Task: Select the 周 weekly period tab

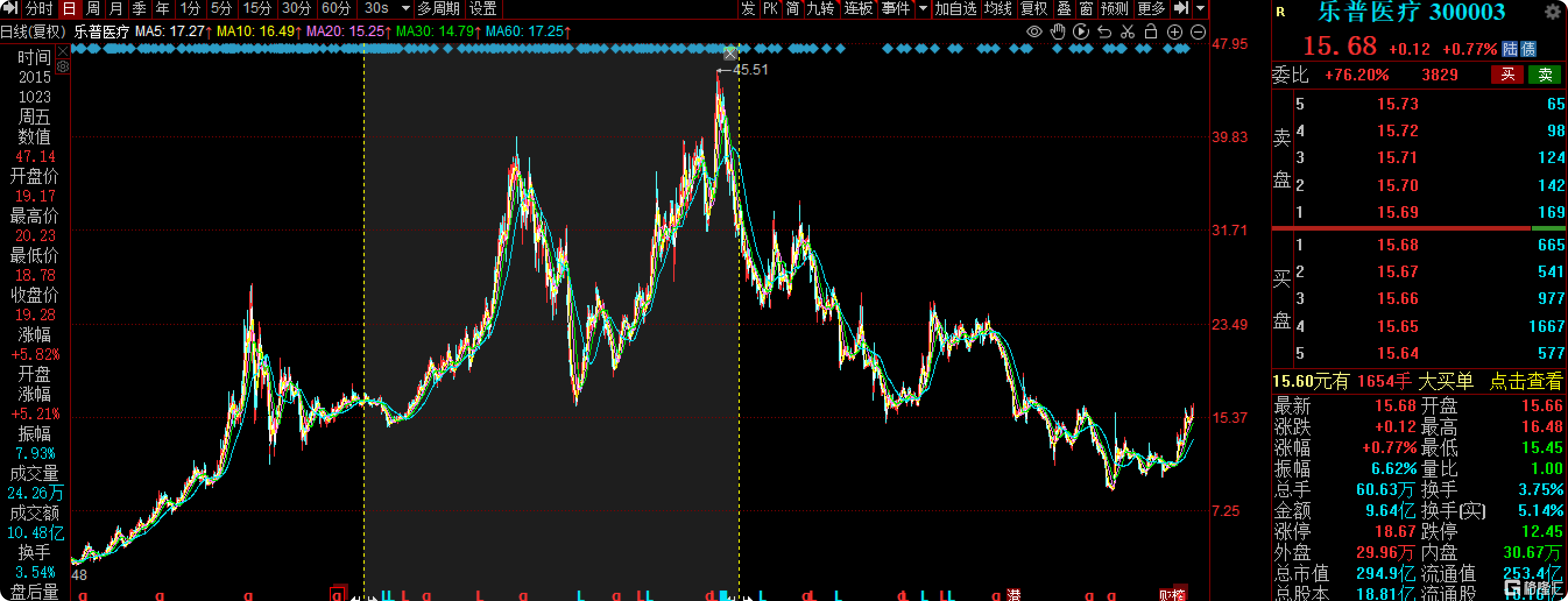Action: pyautogui.click(x=93, y=9)
